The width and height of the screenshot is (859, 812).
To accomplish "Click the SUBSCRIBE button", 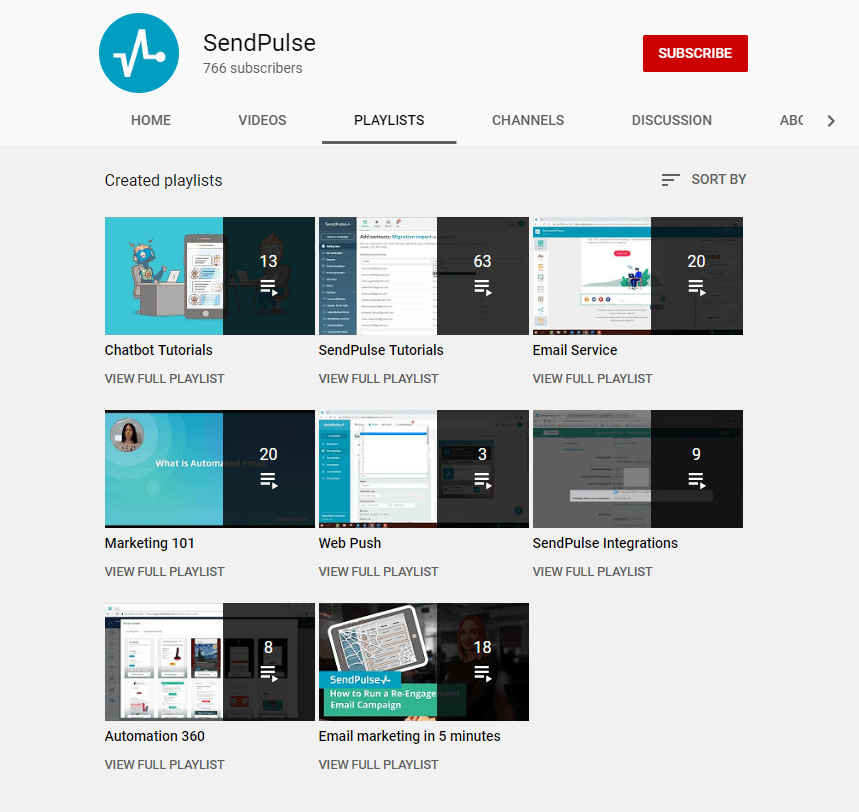I will click(x=695, y=53).
